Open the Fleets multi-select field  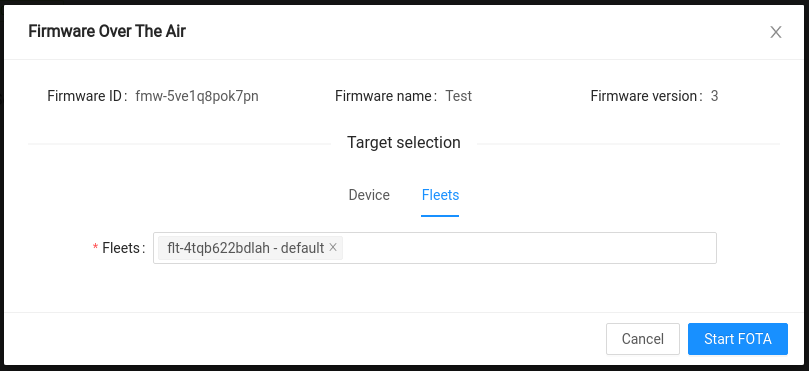click(x=434, y=248)
